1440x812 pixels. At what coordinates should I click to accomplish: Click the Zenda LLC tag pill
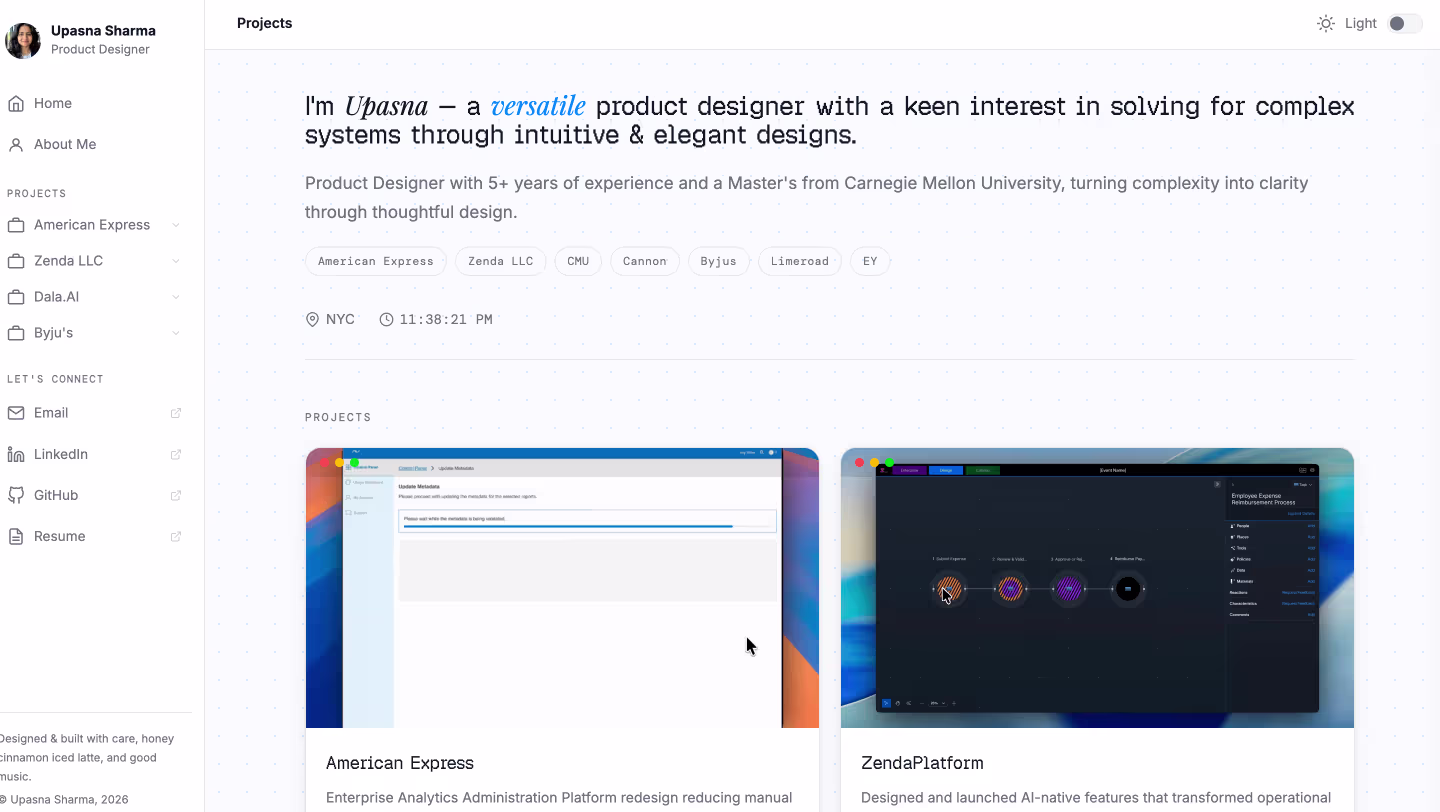coord(501,261)
